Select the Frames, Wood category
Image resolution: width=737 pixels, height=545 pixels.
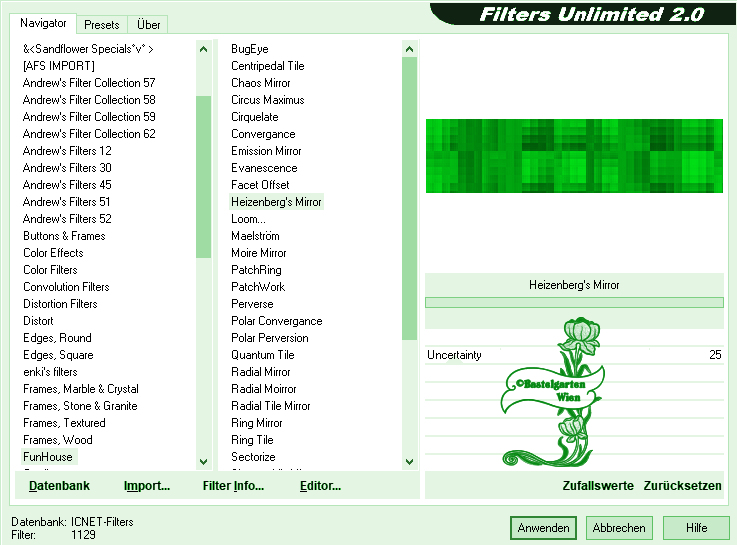58,440
